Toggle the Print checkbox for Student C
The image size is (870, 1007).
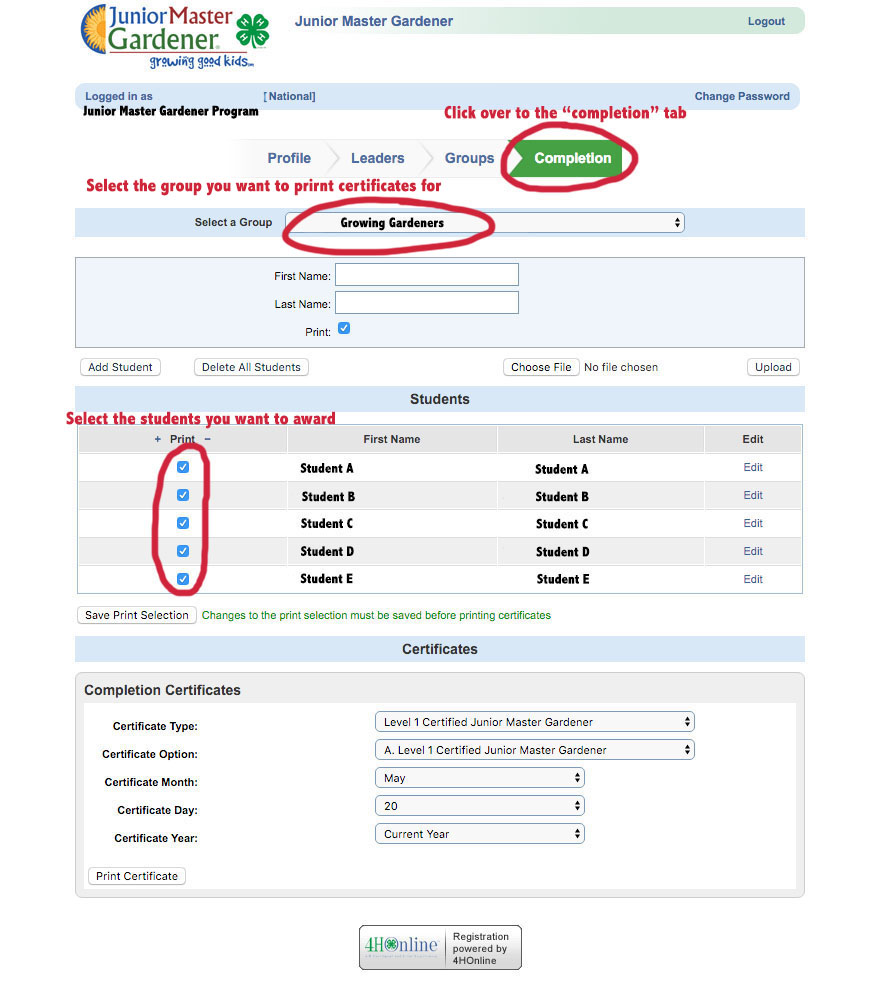pos(183,523)
